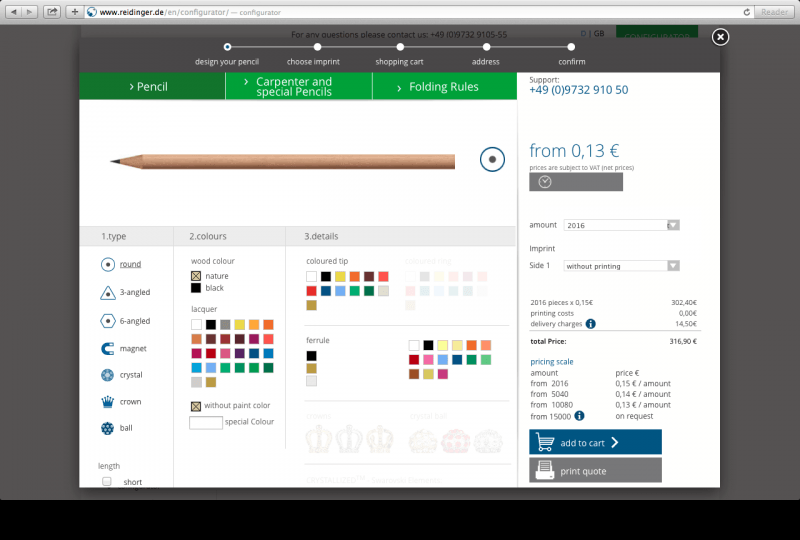Click the amount field showing 2016
Viewport: 800px width, 540px height.
click(x=615, y=225)
